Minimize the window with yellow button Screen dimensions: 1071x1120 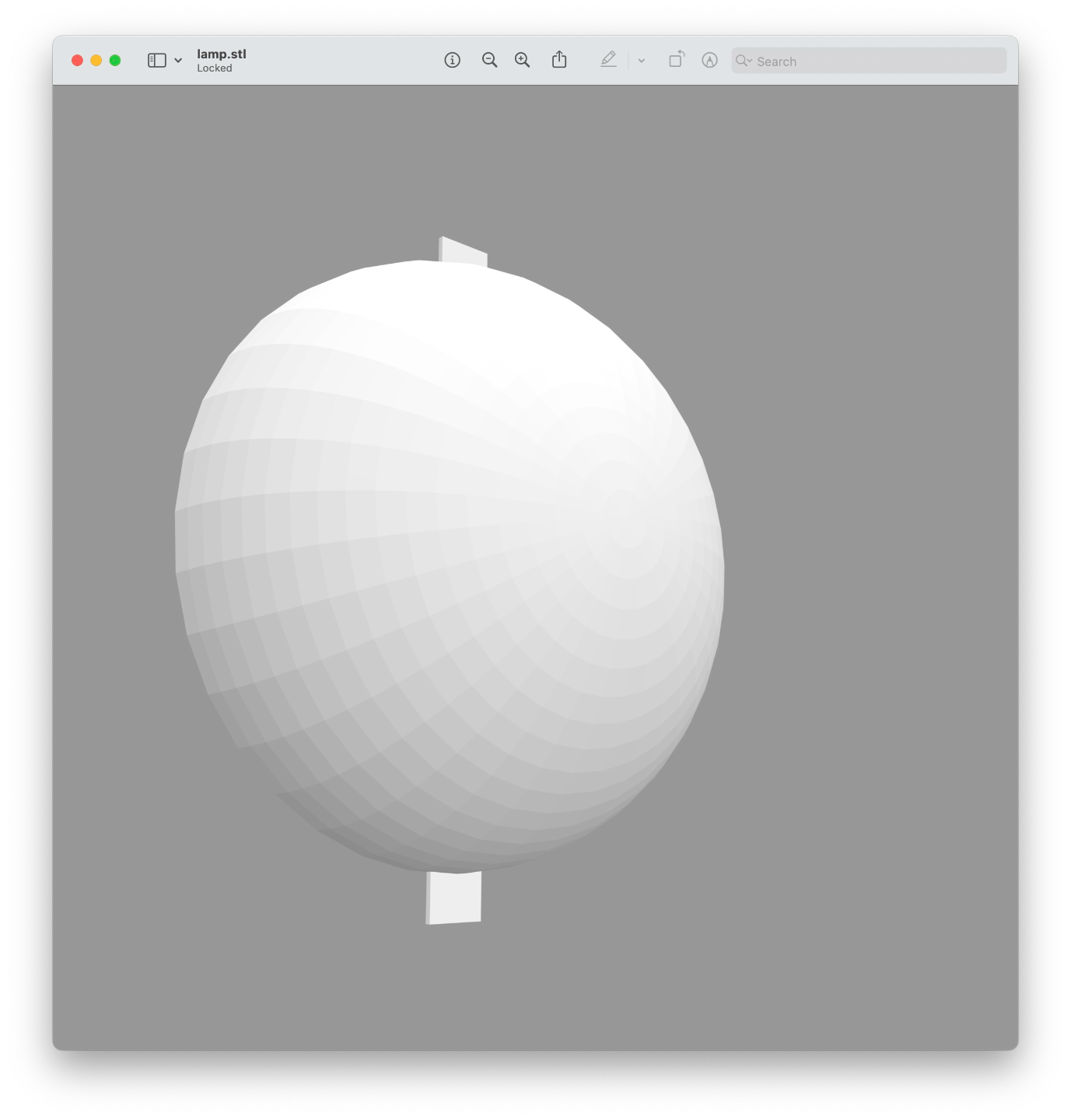[96, 61]
